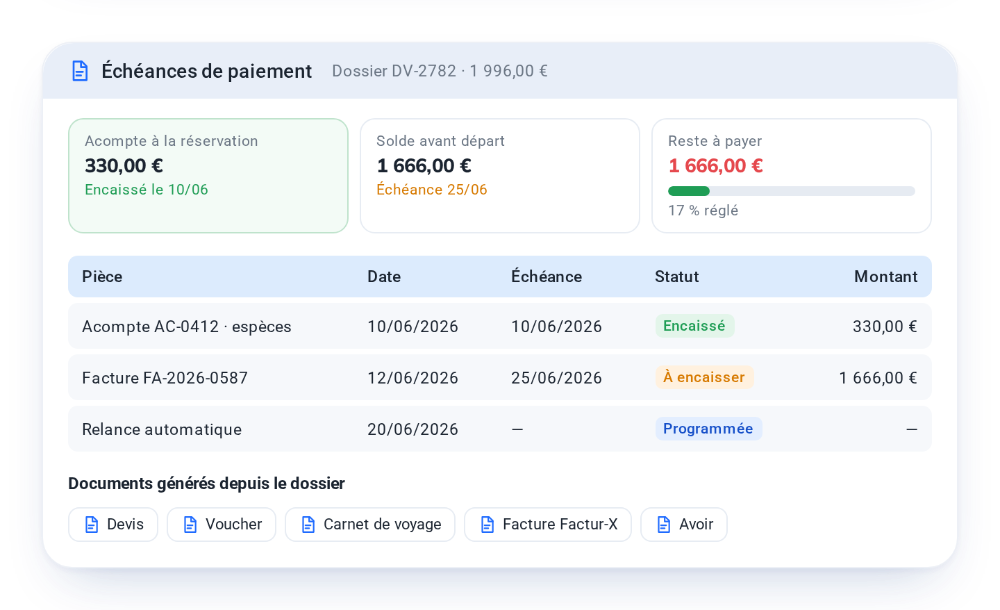Click the À encaisser status badge

pyautogui.click(x=704, y=377)
